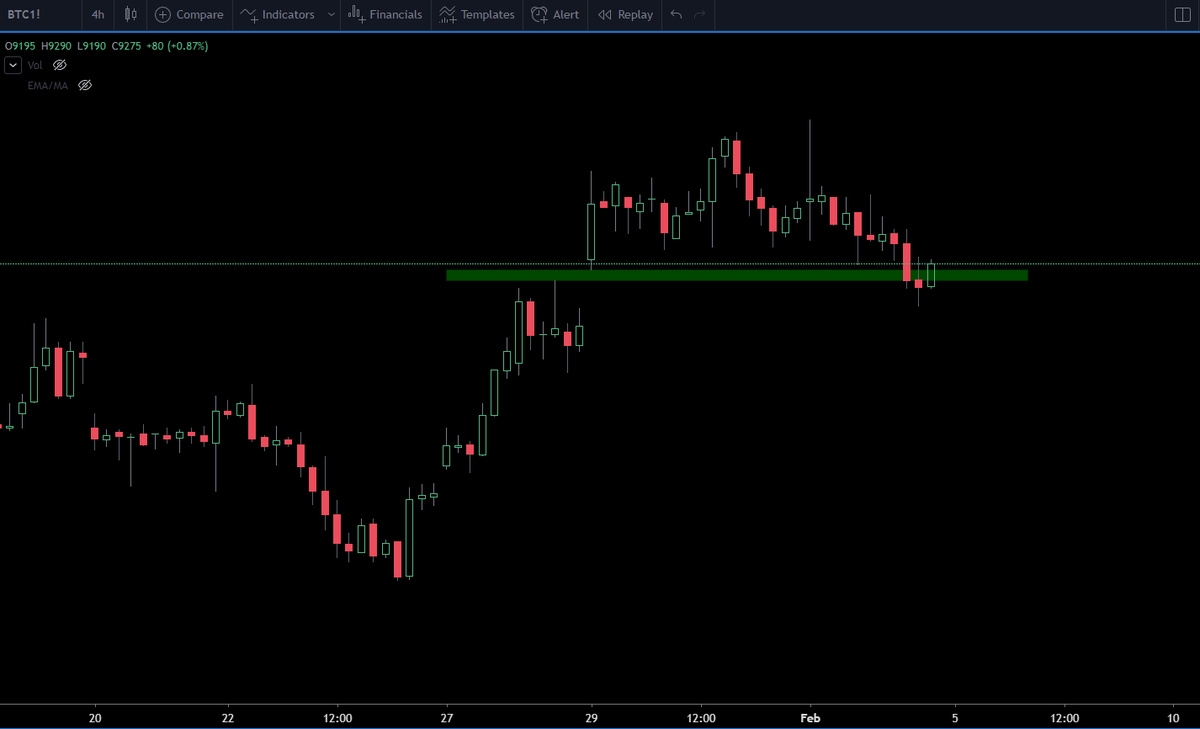Open the Financials menu

click(386, 15)
